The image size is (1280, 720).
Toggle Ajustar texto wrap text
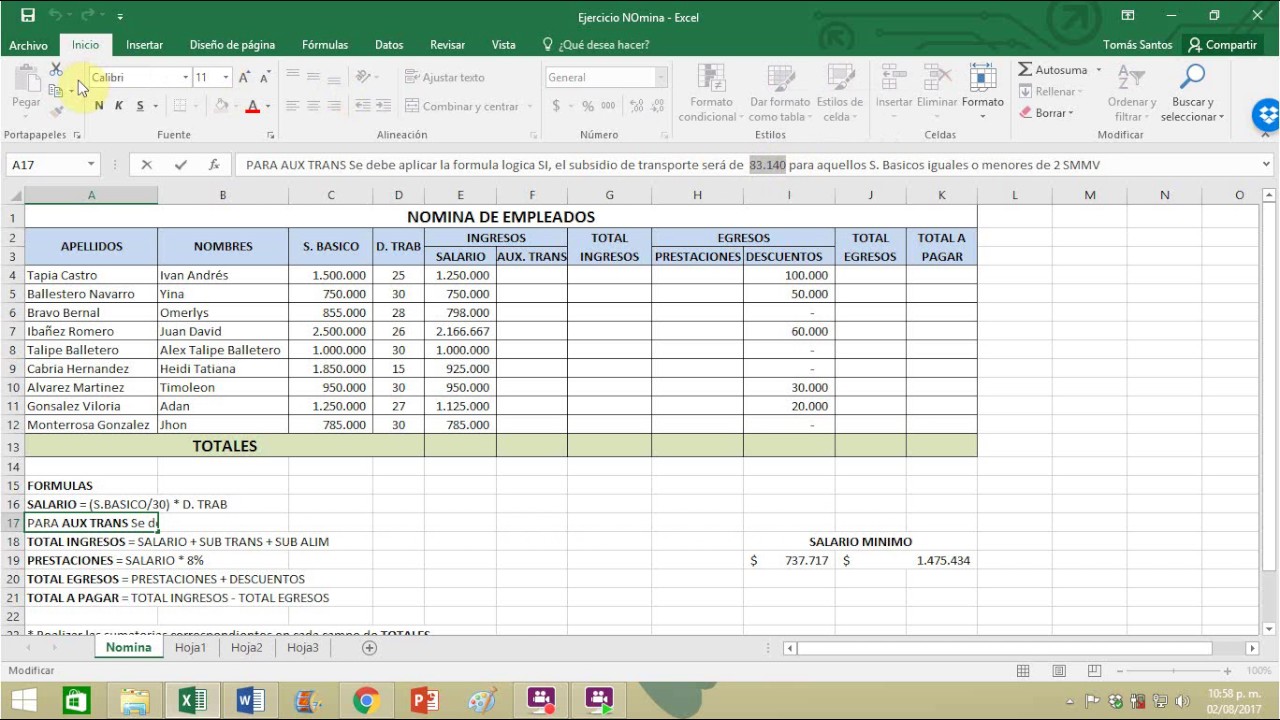[445, 77]
